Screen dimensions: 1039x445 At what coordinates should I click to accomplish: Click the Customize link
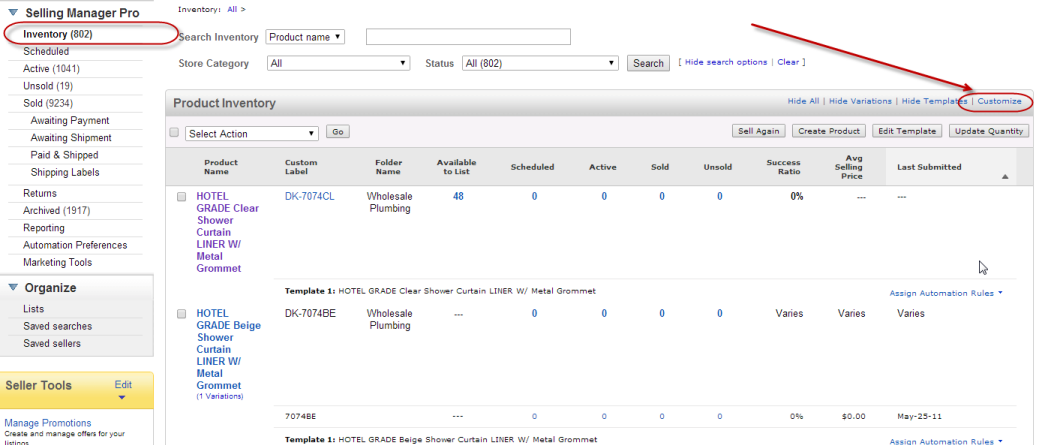[x=999, y=101]
